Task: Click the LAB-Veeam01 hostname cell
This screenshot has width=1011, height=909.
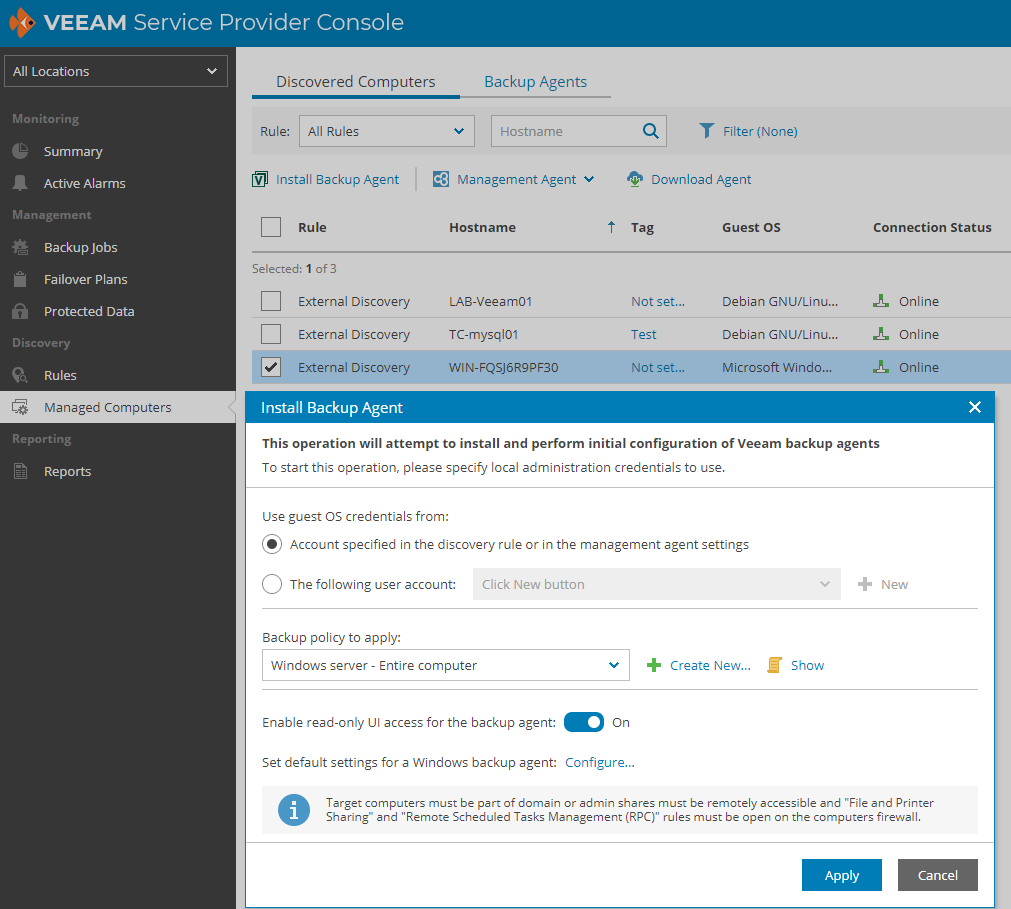Action: (491, 301)
